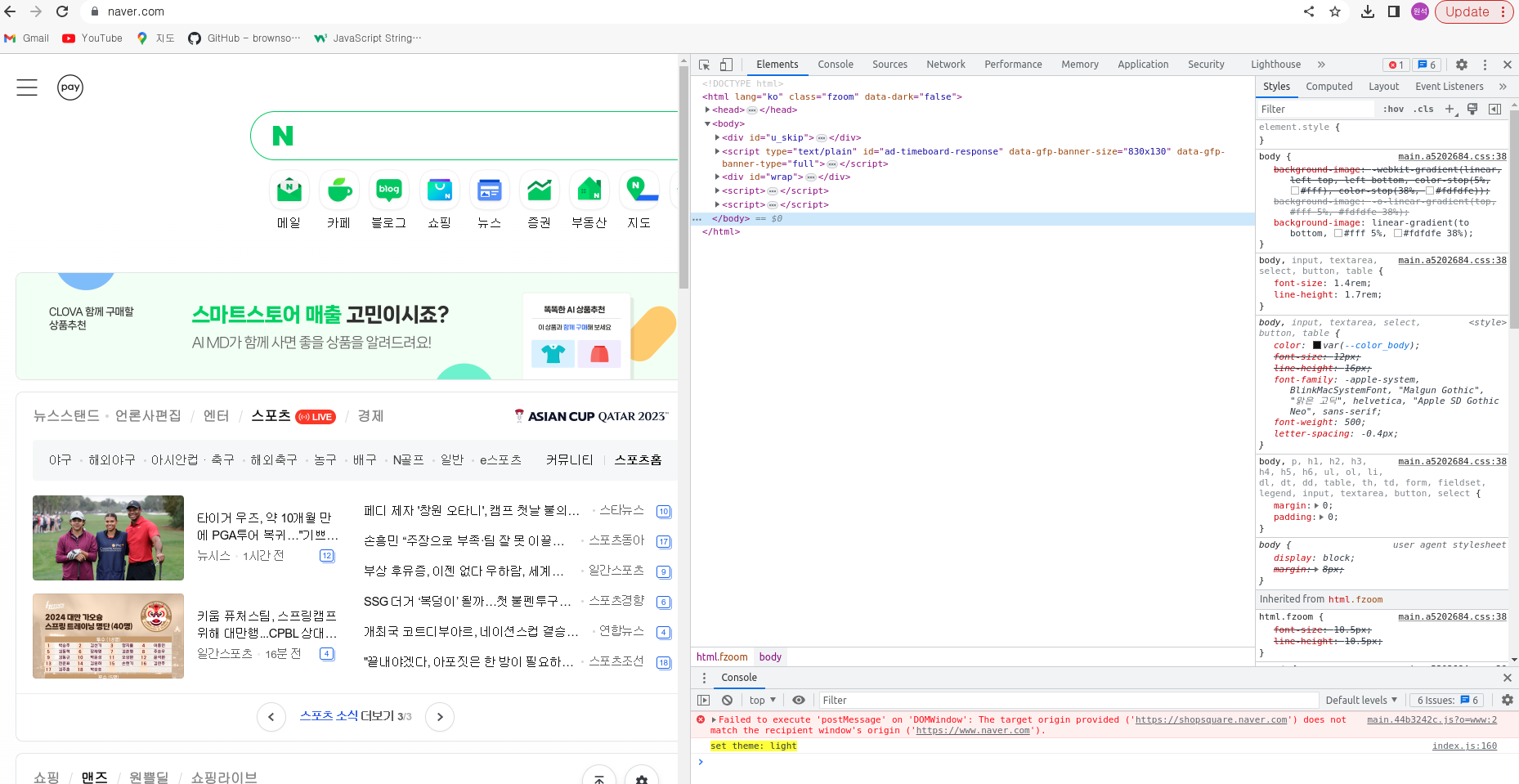1519x784 pixels.
Task: Switch to the Console panel tab
Action: 836,65
